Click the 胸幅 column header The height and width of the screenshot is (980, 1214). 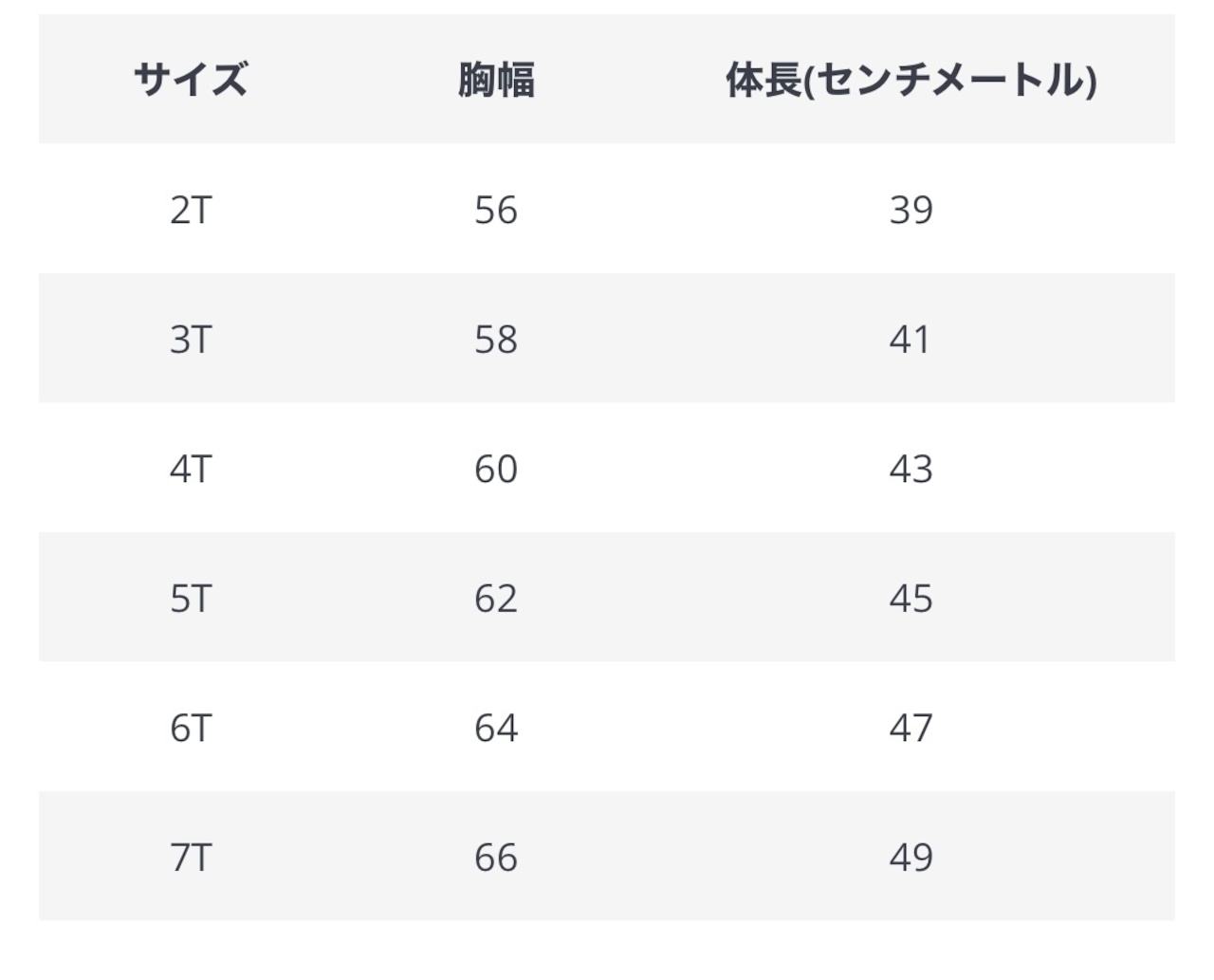(496, 79)
